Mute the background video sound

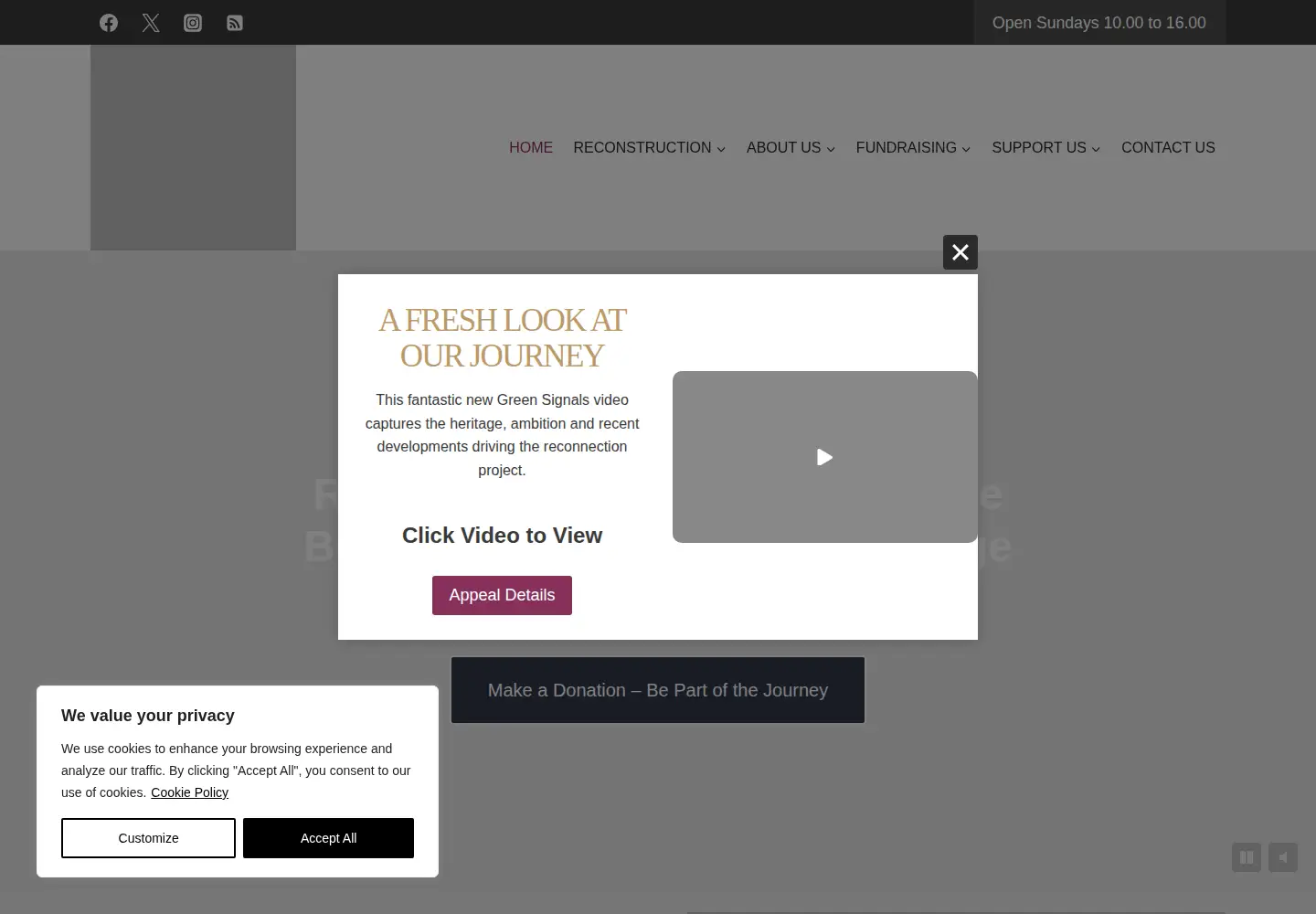pos(1283,857)
